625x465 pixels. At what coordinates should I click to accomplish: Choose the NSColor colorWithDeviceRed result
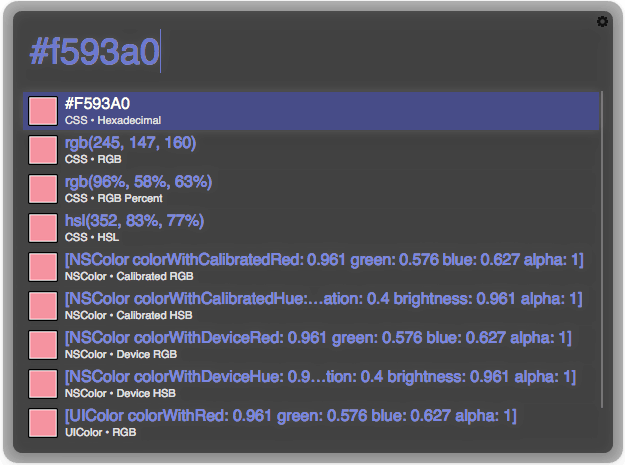click(311, 345)
